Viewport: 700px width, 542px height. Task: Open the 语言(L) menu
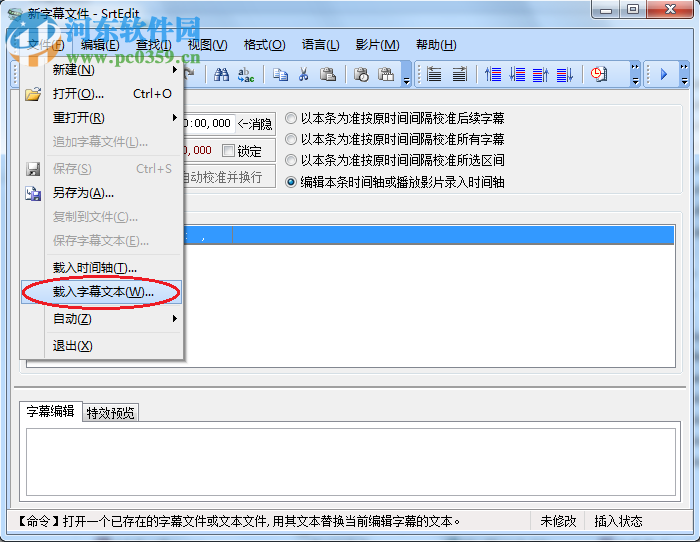coord(321,45)
